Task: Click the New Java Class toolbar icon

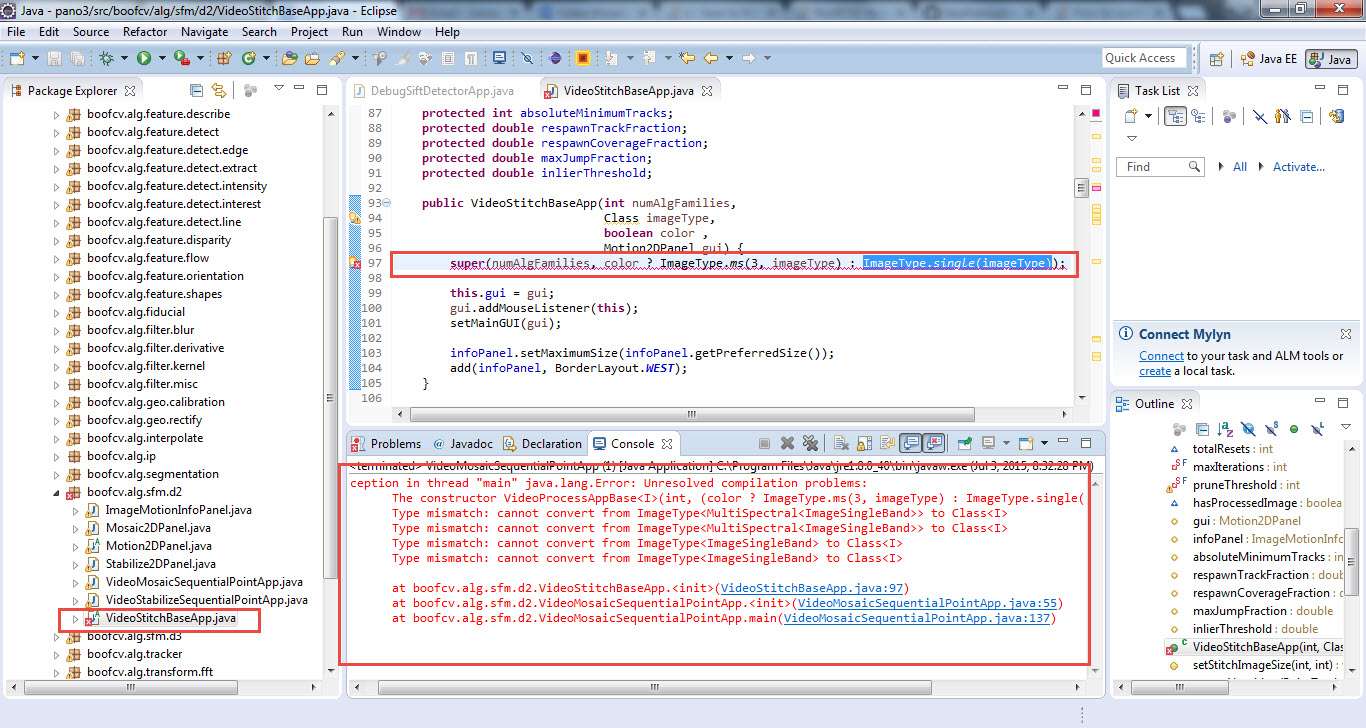Action: point(248,58)
